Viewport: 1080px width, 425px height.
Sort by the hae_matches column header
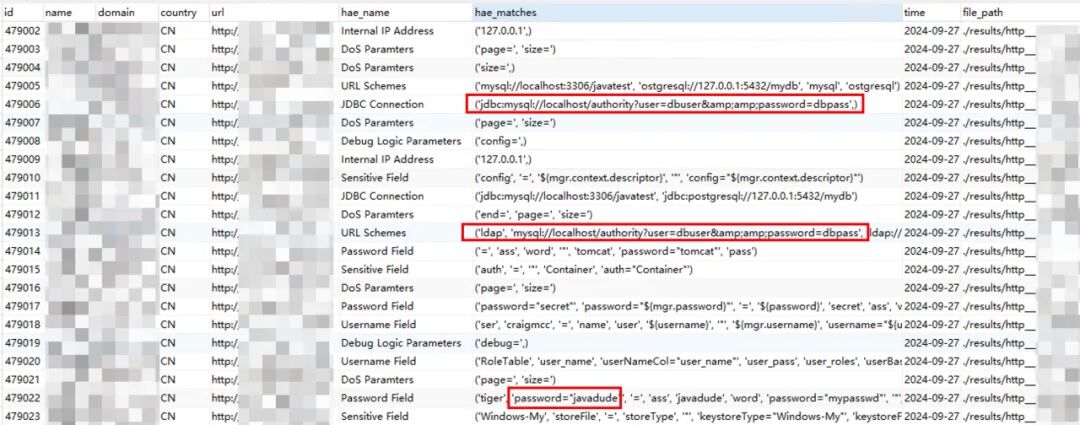[687, 12]
